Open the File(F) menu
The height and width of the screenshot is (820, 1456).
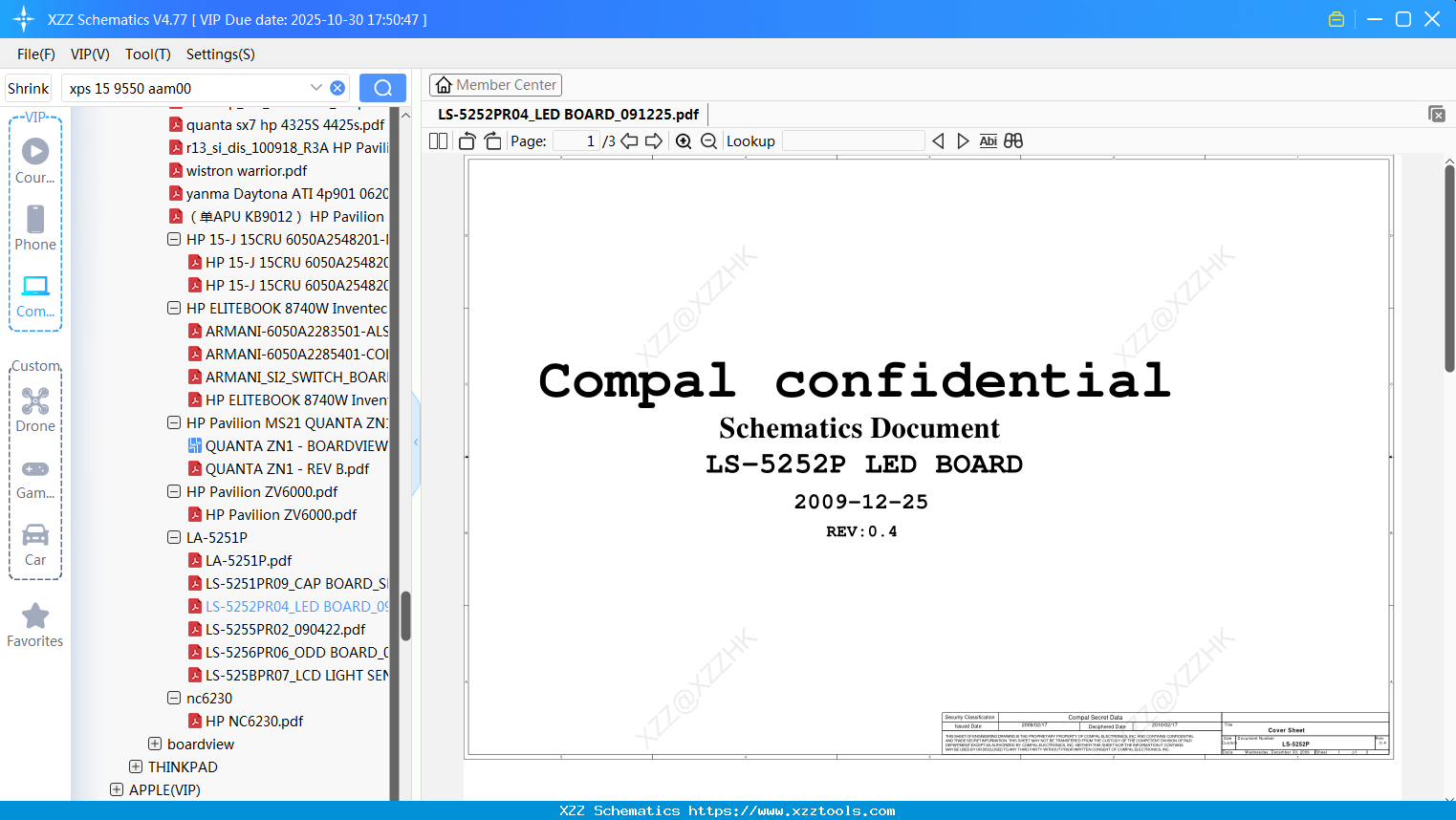tap(36, 54)
